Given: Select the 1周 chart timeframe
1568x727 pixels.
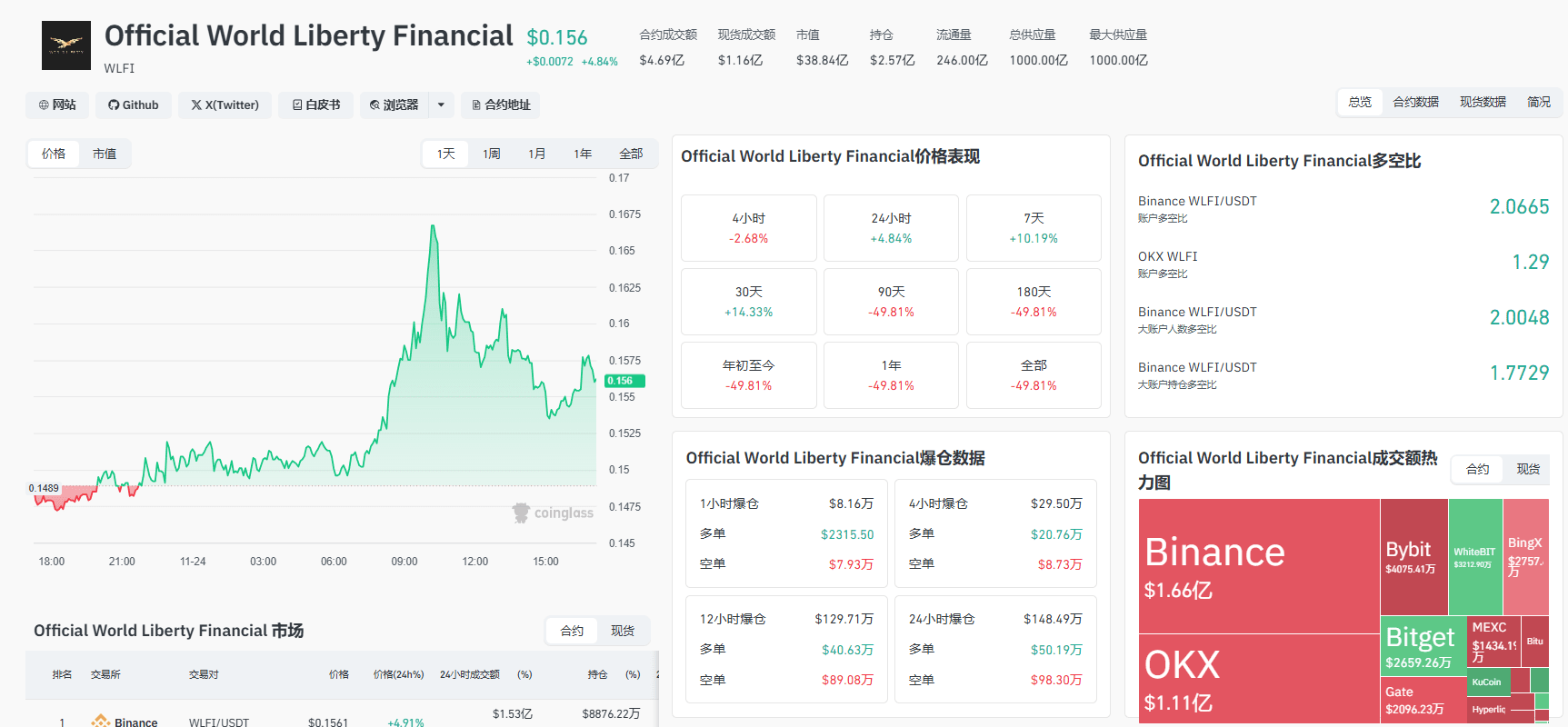Looking at the screenshot, I should (x=492, y=154).
